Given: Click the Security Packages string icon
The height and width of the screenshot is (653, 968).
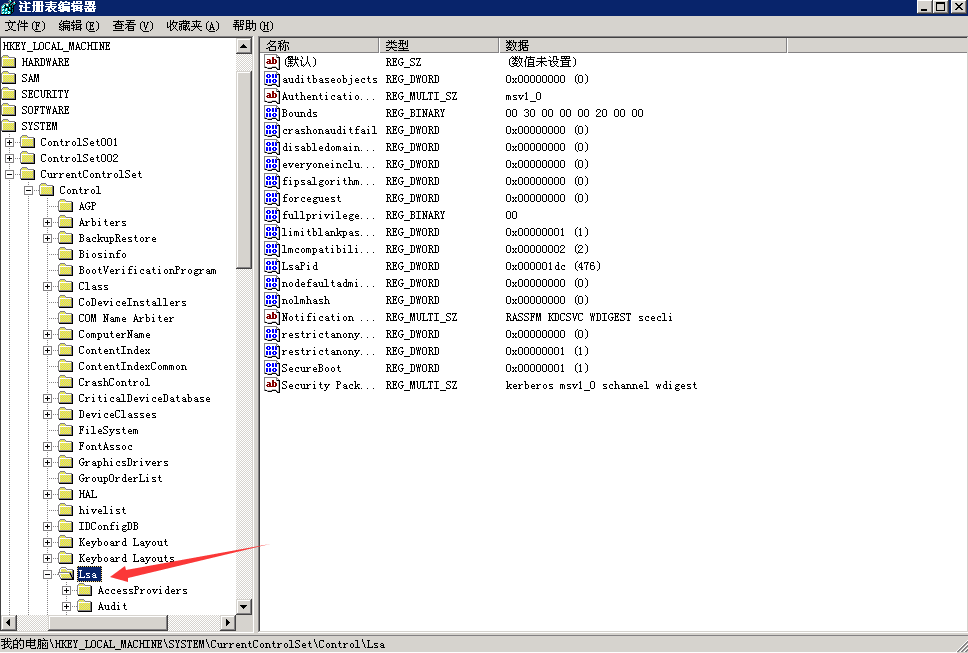Looking at the screenshot, I should pos(272,385).
